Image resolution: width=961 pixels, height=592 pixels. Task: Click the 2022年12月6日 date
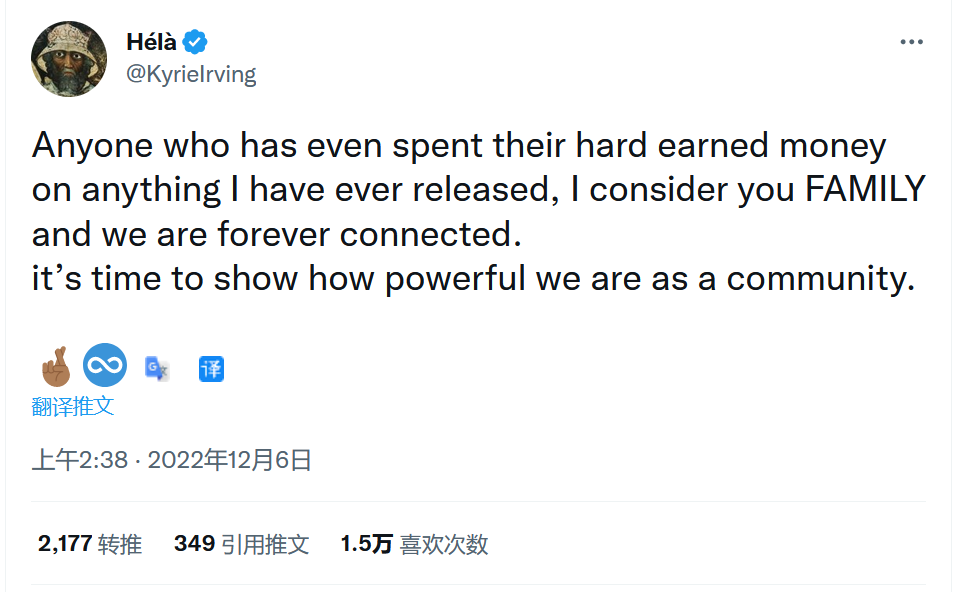tap(229, 460)
